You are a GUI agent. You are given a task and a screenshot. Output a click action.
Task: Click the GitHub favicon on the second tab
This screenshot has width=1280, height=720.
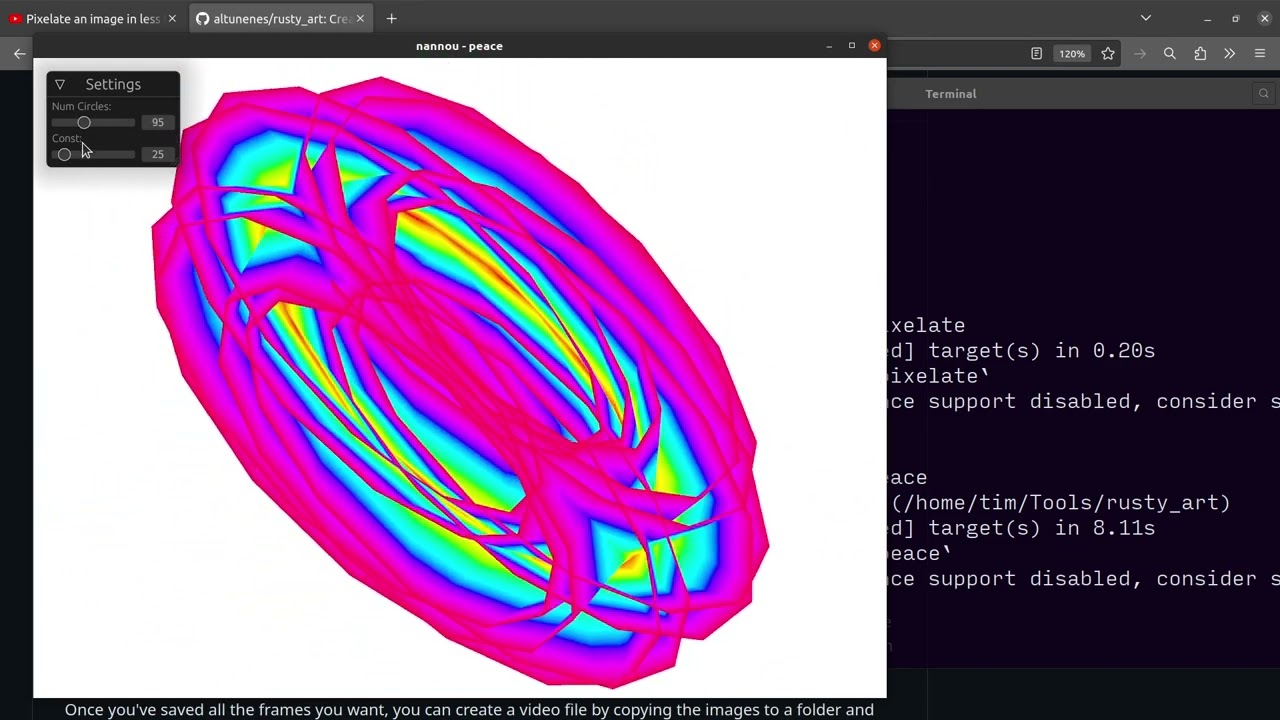(202, 18)
